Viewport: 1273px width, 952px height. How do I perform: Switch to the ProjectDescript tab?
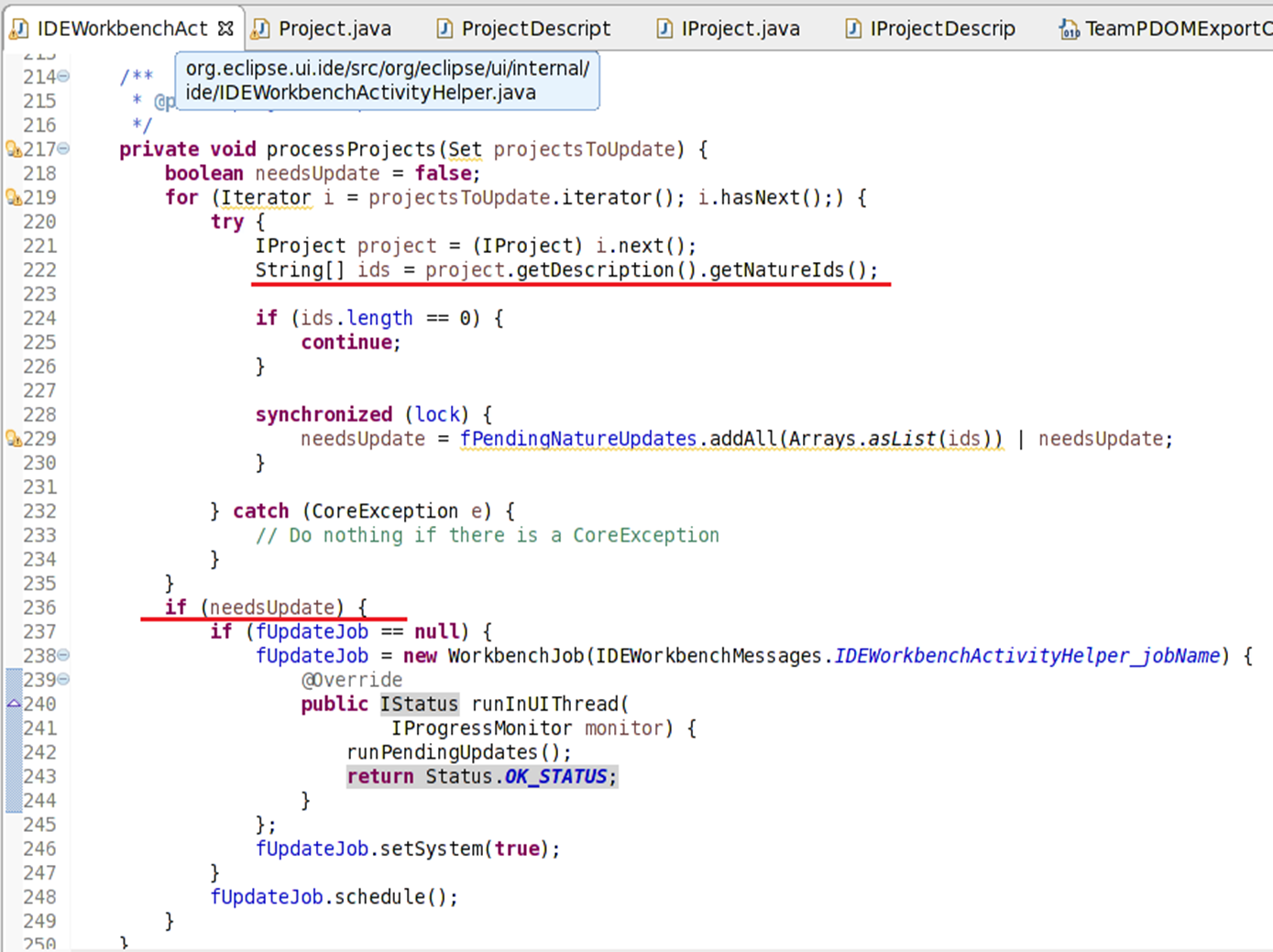(535, 29)
